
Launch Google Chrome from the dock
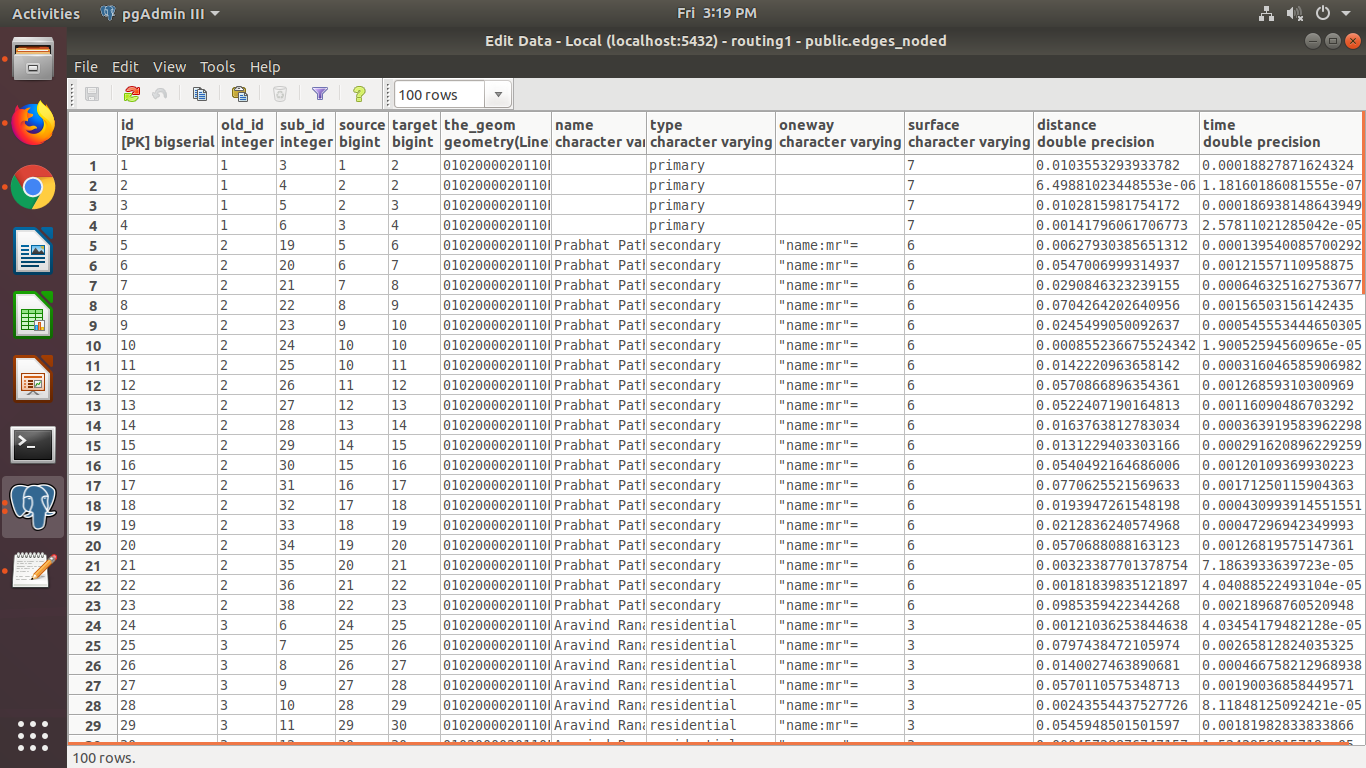click(x=33, y=187)
